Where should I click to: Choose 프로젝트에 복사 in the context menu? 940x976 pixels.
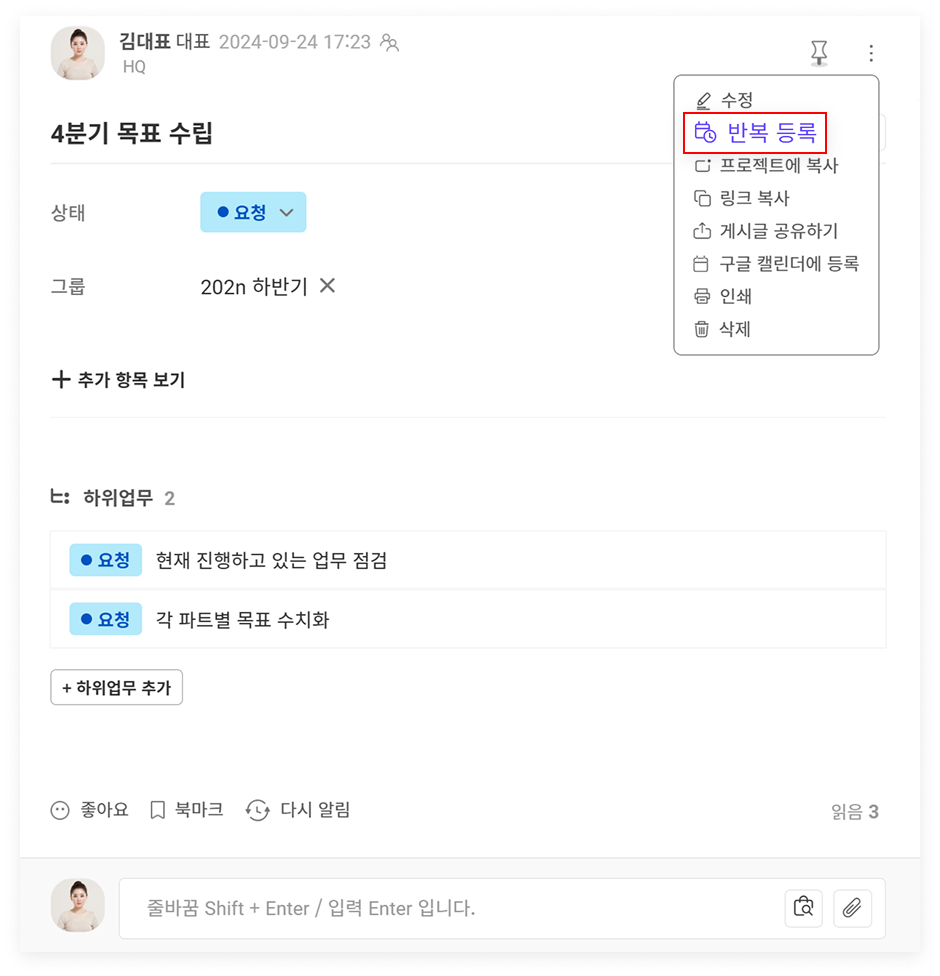point(766,166)
